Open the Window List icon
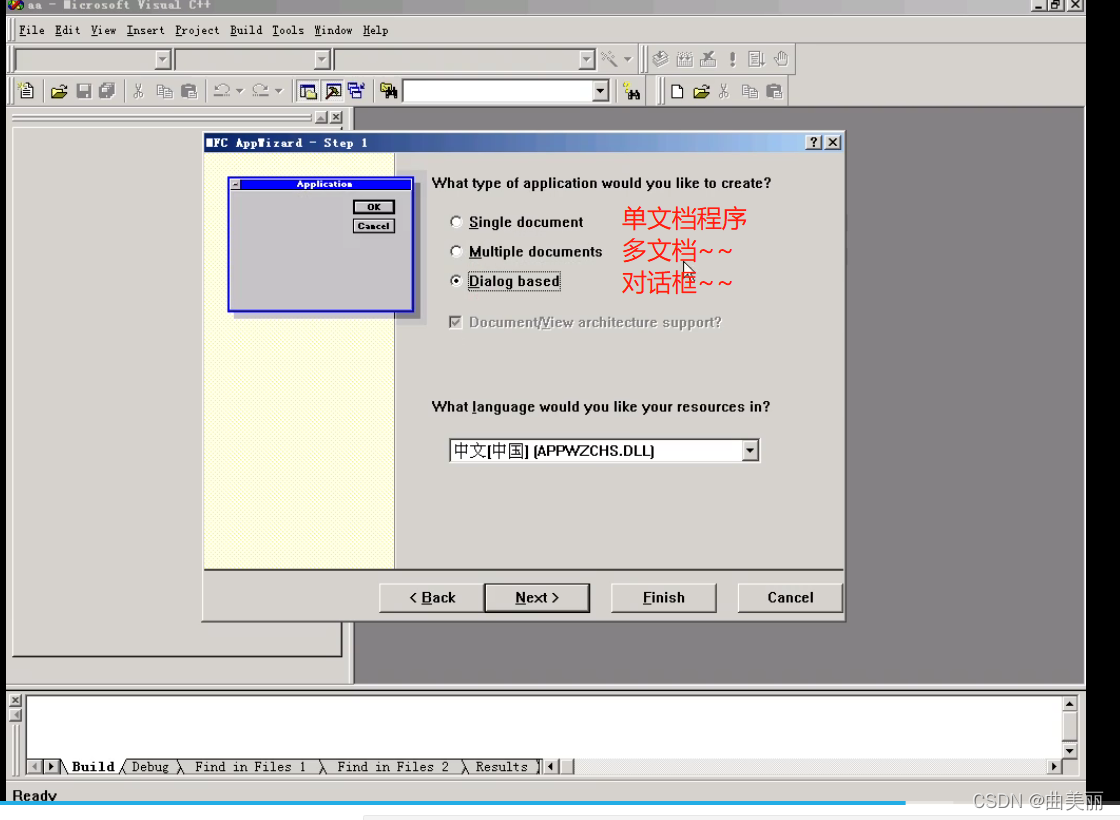 tap(356, 91)
